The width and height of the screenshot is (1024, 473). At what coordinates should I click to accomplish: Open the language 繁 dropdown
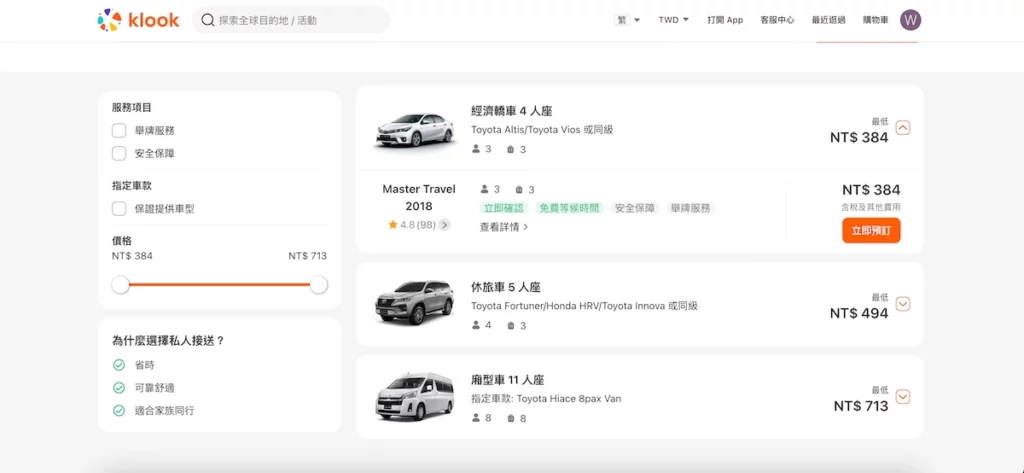coord(628,20)
